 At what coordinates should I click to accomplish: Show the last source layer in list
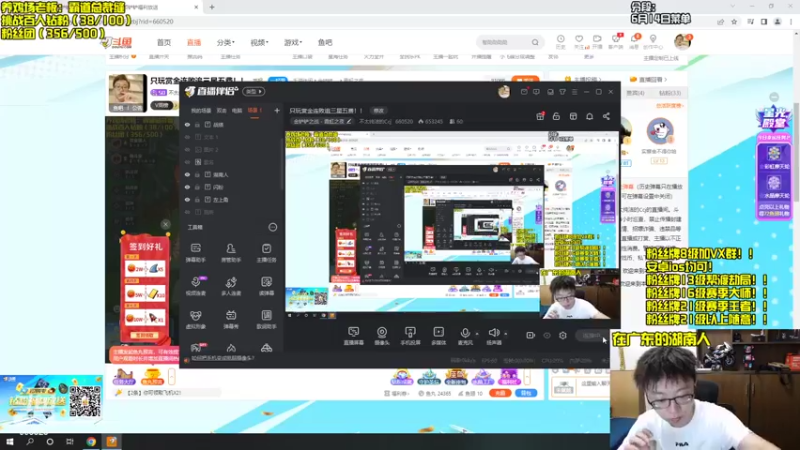click(x=187, y=212)
